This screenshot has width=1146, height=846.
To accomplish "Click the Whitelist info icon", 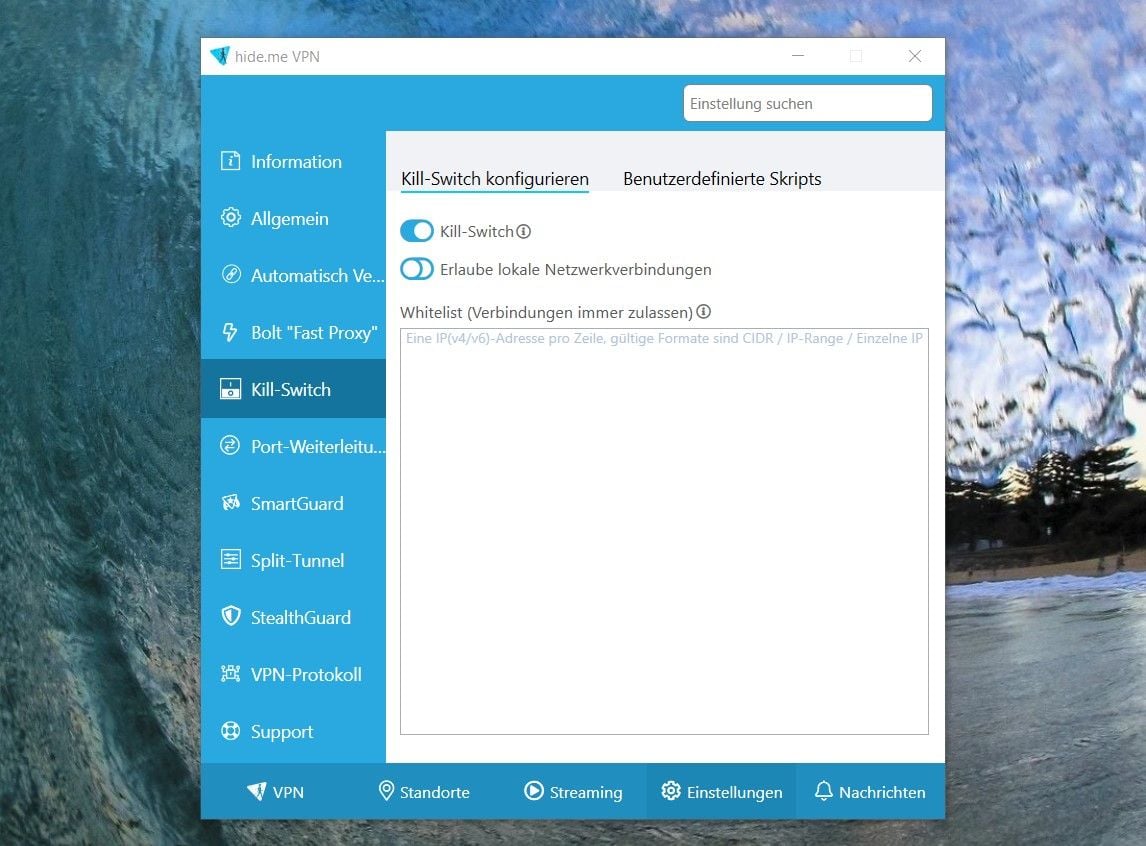I will pyautogui.click(x=703, y=312).
